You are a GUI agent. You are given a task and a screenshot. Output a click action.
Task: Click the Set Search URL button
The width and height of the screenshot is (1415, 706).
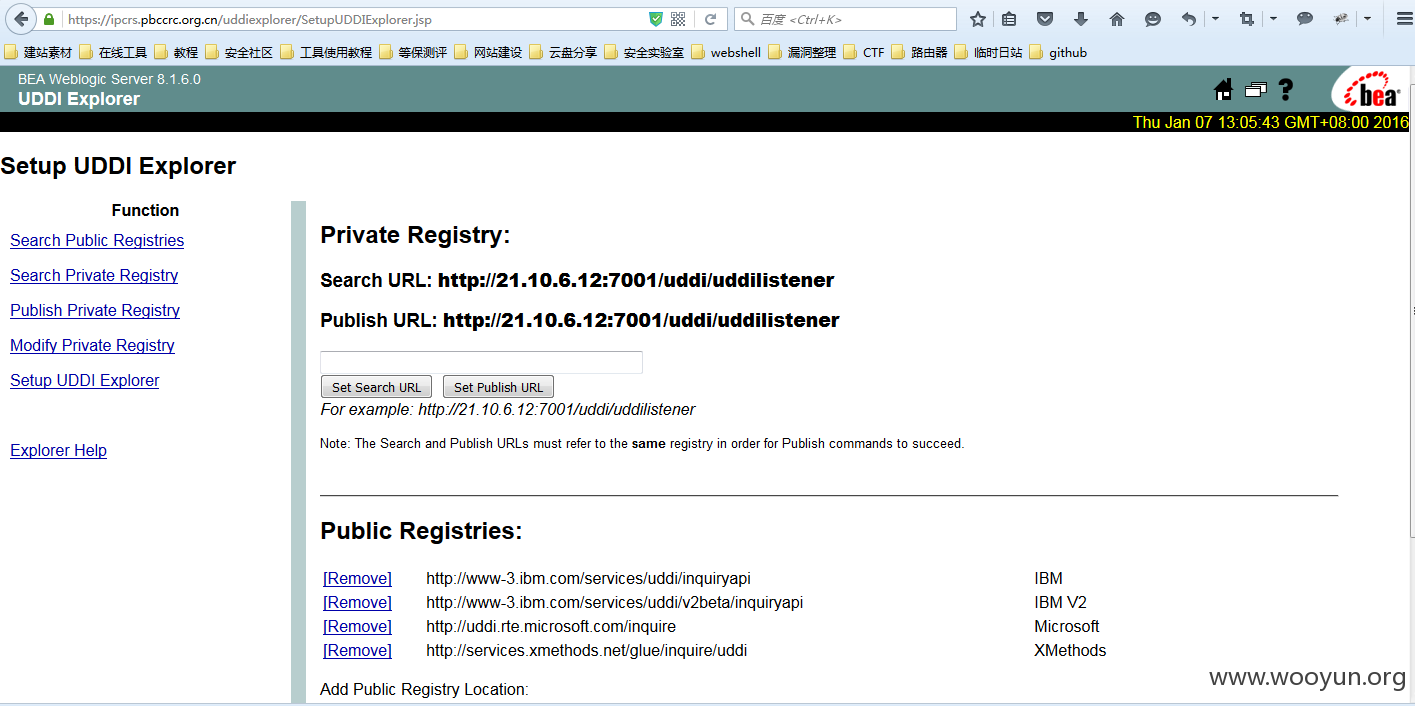tap(377, 387)
